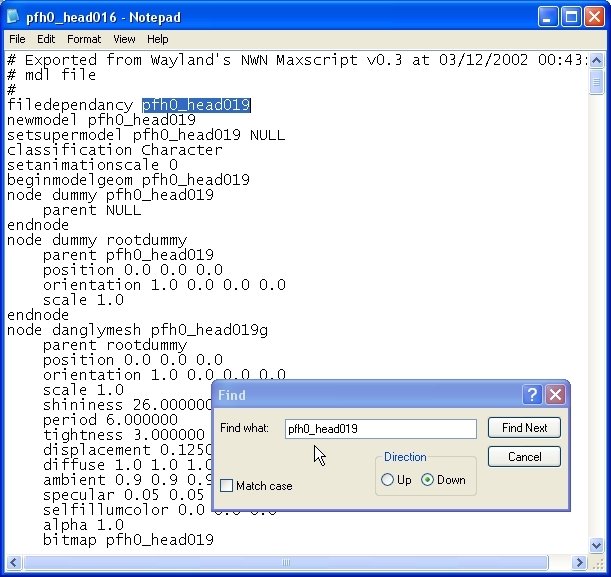Maximize the Notepad window
Screen dimensions: 611x577
(x=571, y=17)
